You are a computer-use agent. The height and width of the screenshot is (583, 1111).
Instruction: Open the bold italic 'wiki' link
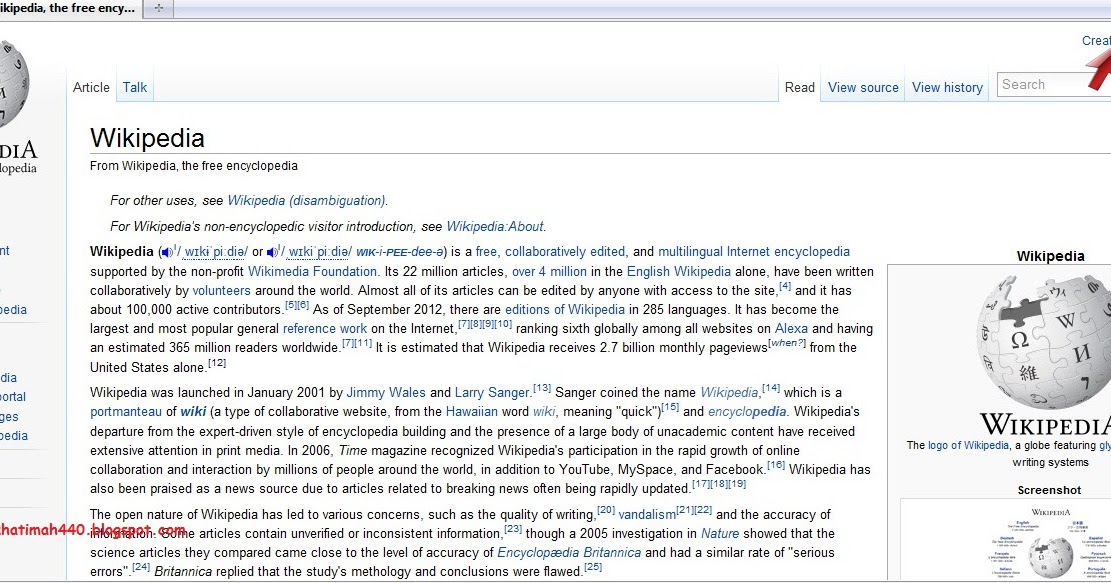(193, 412)
